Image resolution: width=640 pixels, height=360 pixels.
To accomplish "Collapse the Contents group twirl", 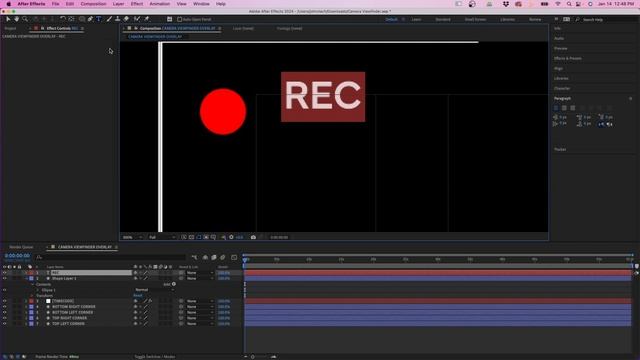I will pyautogui.click(x=32, y=284).
